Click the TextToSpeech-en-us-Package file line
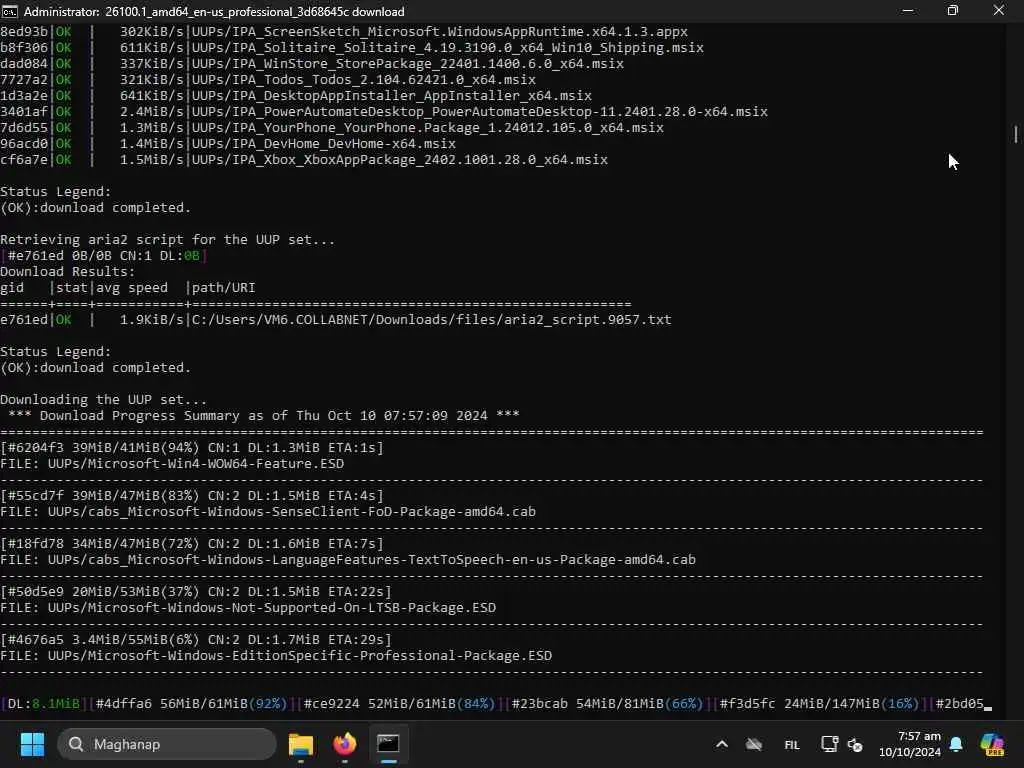This screenshot has height=768, width=1024. (x=348, y=560)
